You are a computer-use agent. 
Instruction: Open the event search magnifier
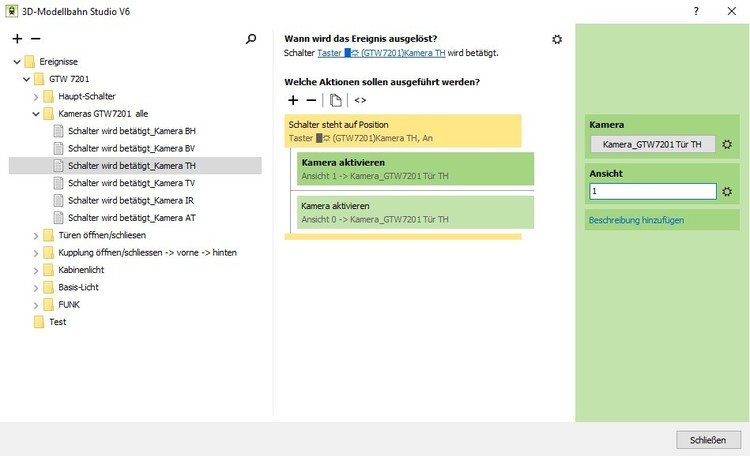[x=251, y=39]
